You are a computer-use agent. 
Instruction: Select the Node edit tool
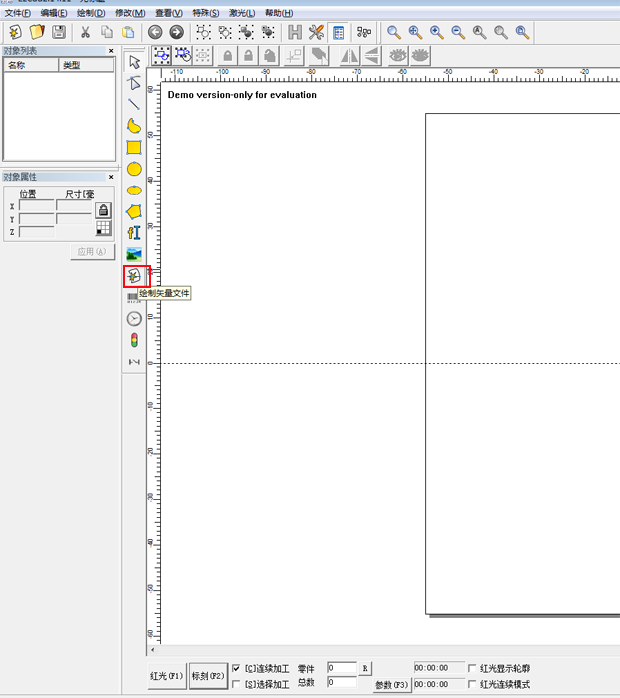[x=134, y=83]
